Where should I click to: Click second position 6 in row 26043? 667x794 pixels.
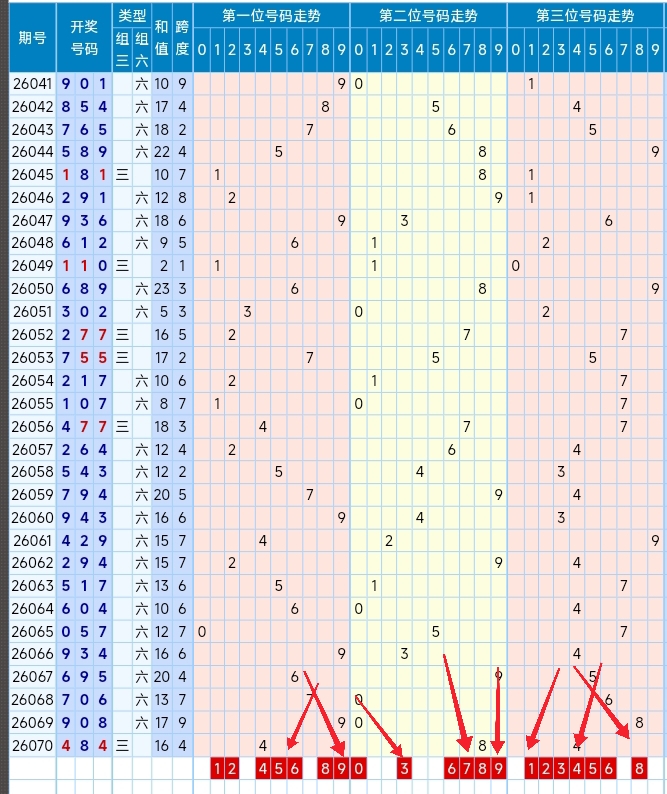451,130
